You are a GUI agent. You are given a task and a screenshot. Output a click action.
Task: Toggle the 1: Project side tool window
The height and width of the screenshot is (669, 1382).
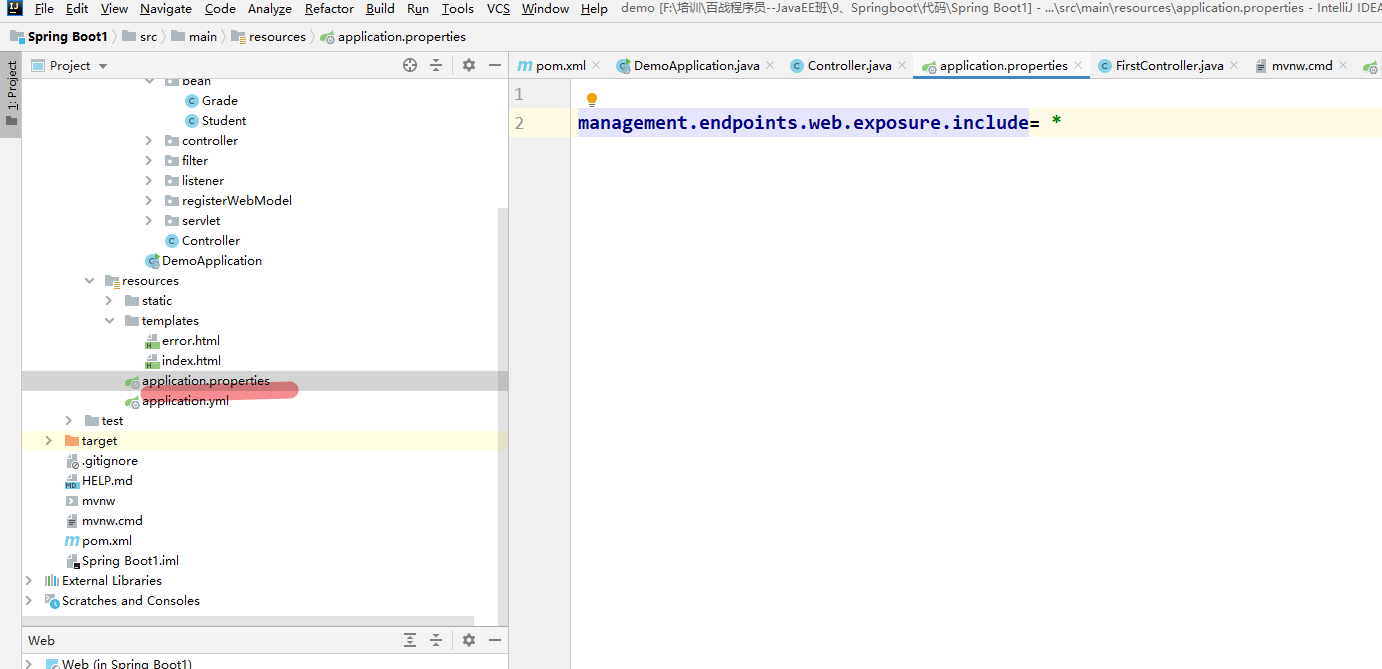point(11,95)
